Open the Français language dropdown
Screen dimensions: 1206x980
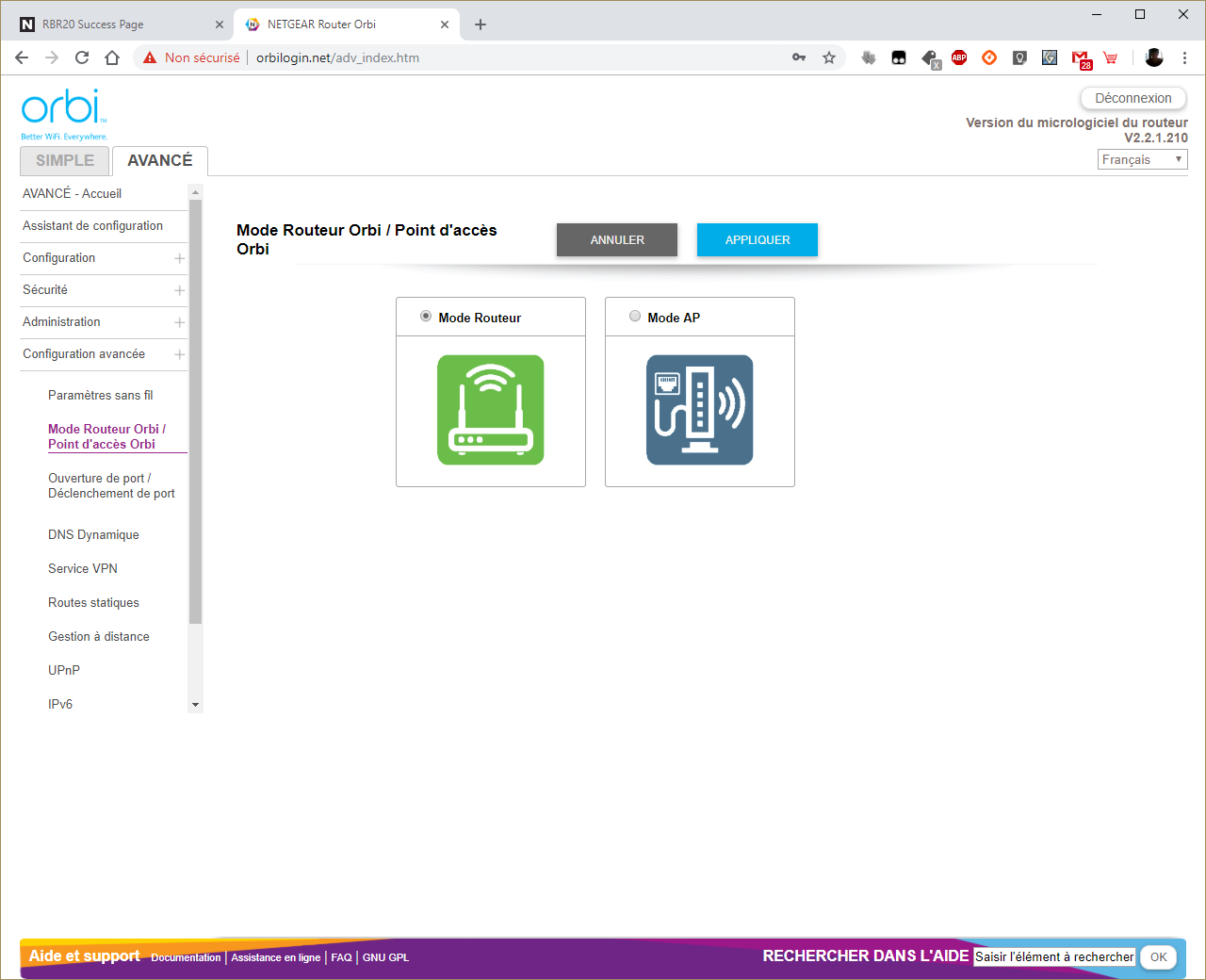pyautogui.click(x=1143, y=159)
